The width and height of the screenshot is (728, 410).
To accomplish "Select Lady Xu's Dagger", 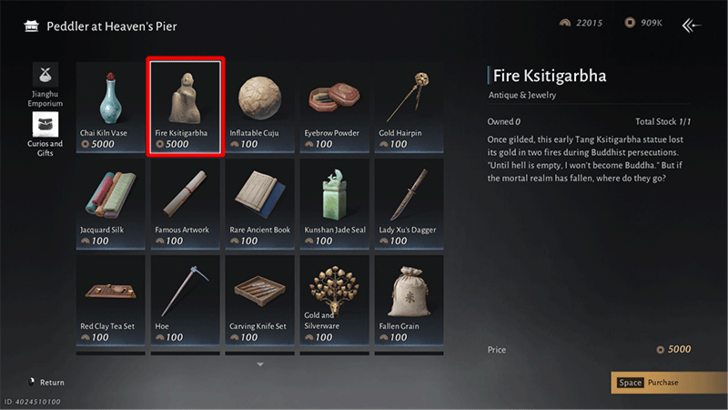I will (409, 204).
